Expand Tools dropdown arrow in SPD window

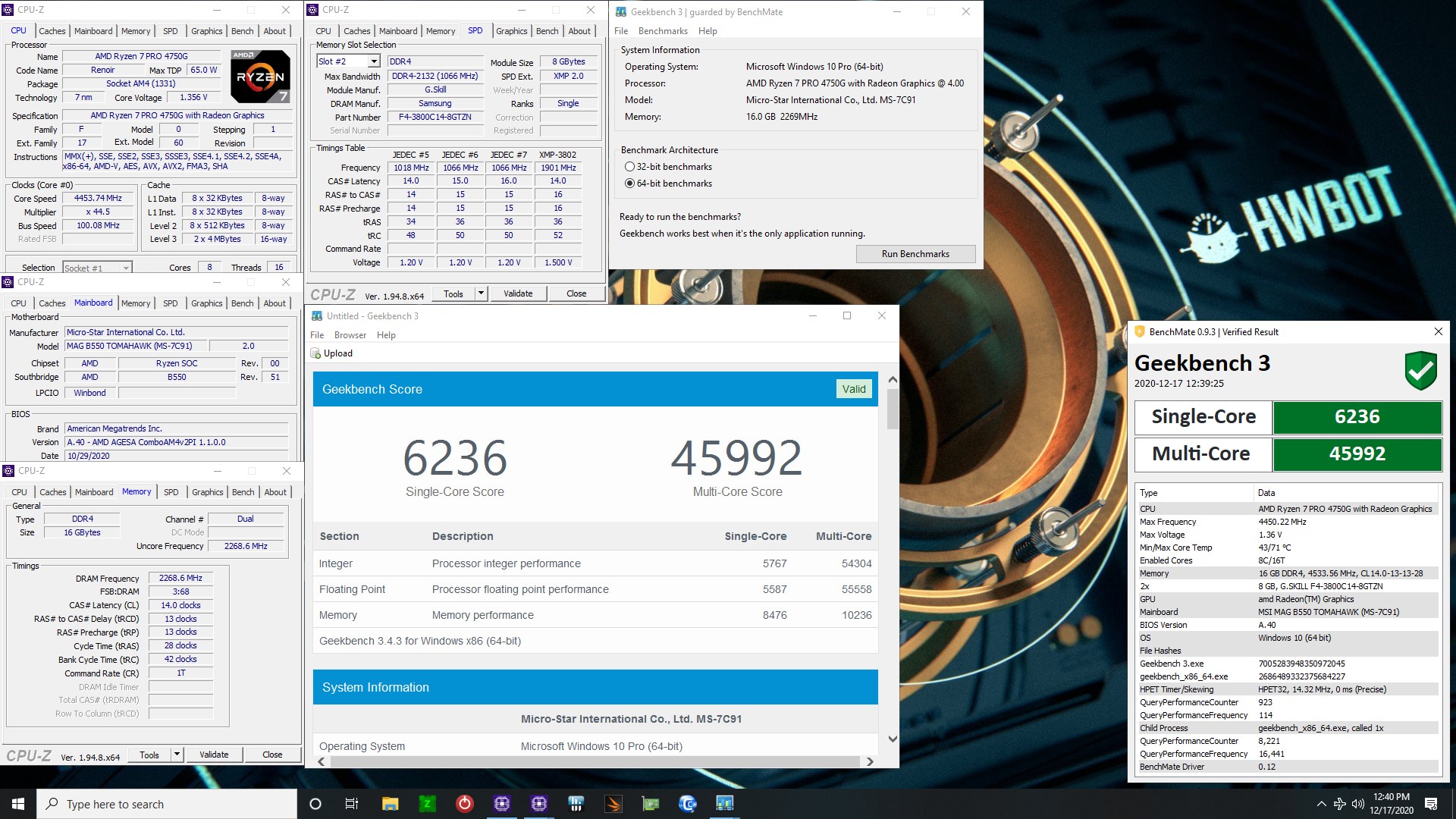point(481,293)
